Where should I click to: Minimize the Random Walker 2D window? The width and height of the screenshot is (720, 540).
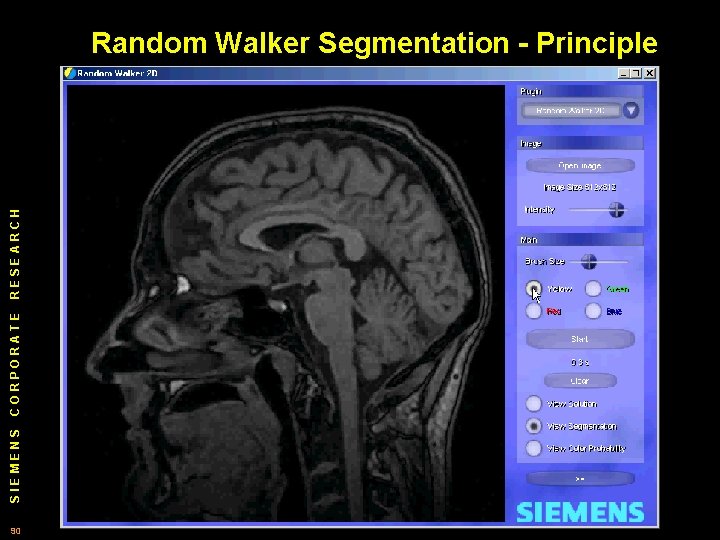pos(623,73)
